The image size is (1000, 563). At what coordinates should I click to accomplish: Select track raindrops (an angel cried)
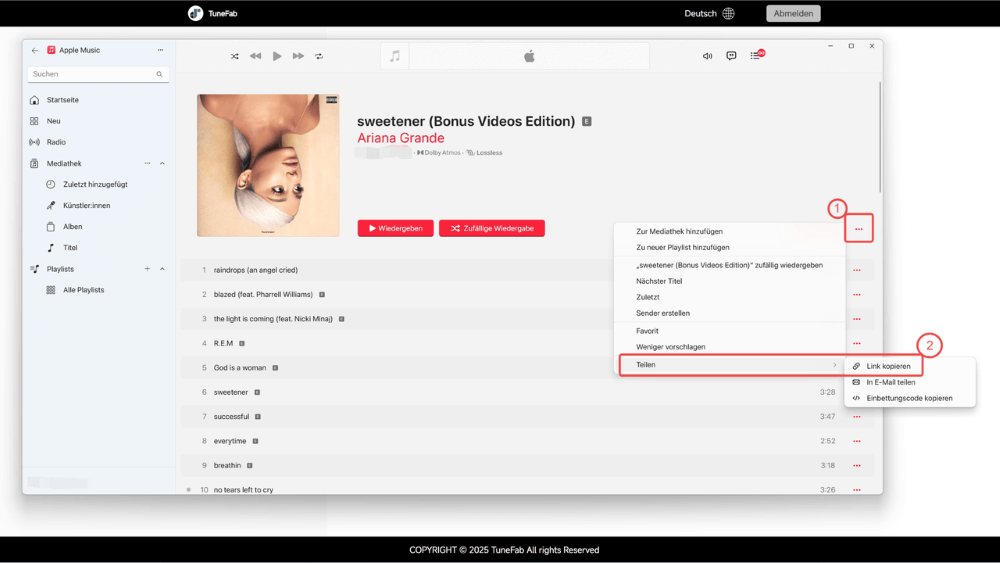(x=256, y=270)
